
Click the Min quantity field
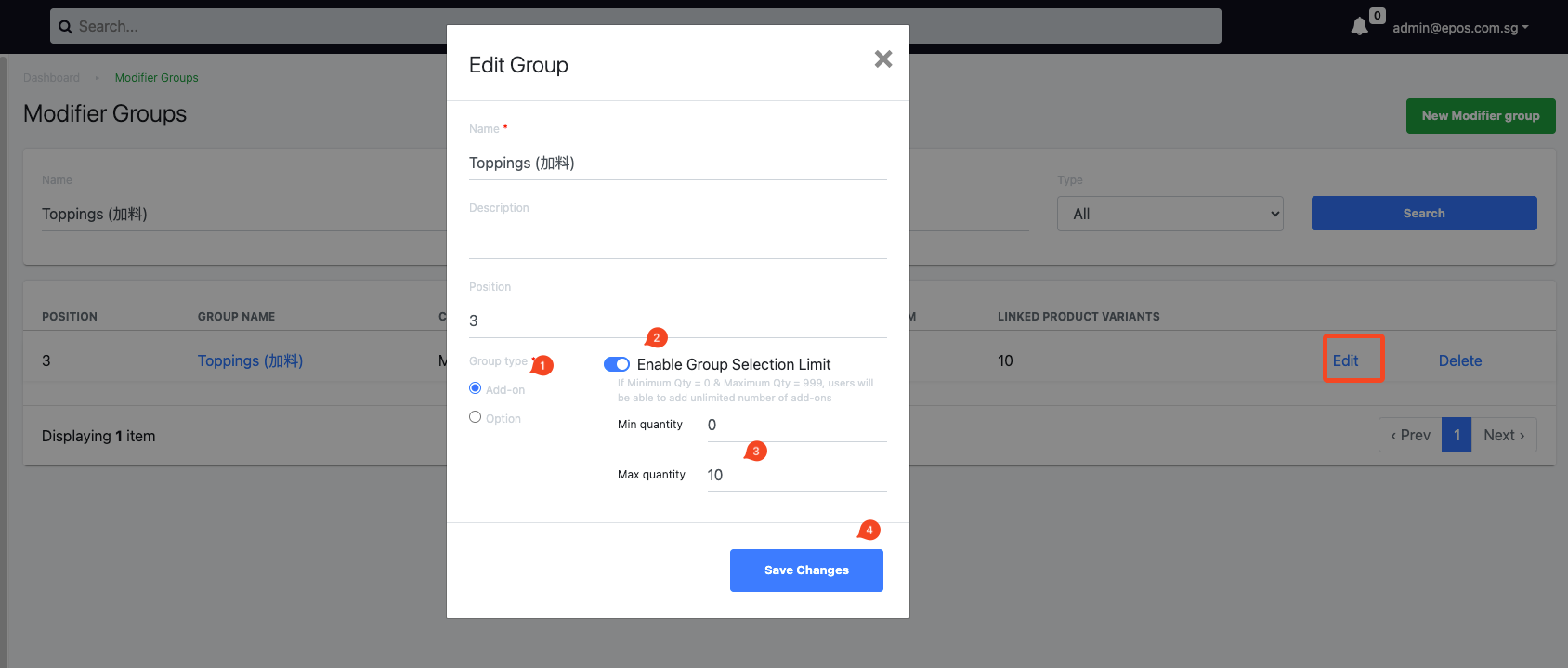point(797,426)
